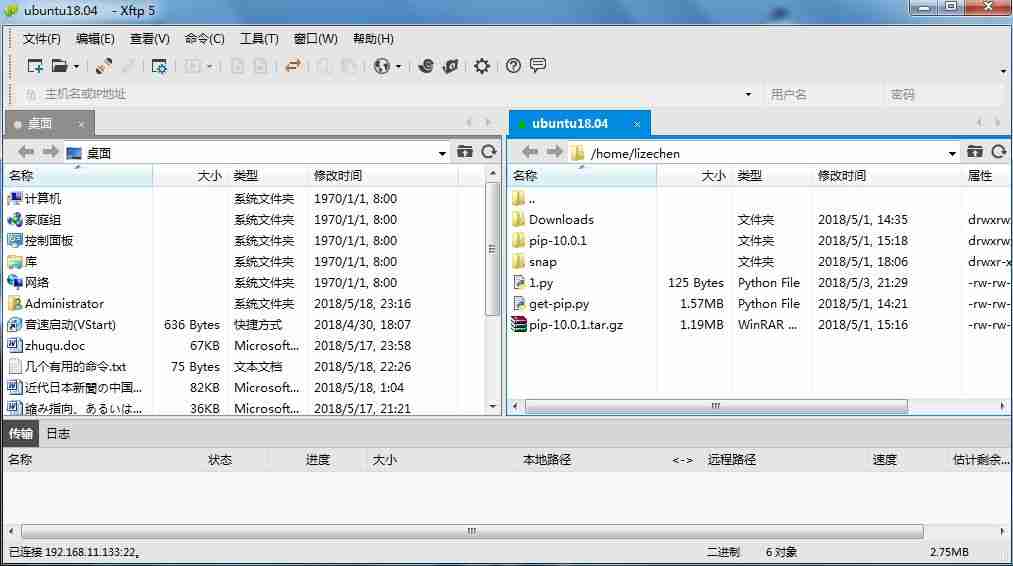Expand the Open Session dropdown arrow
The height and width of the screenshot is (566, 1013).
76,67
